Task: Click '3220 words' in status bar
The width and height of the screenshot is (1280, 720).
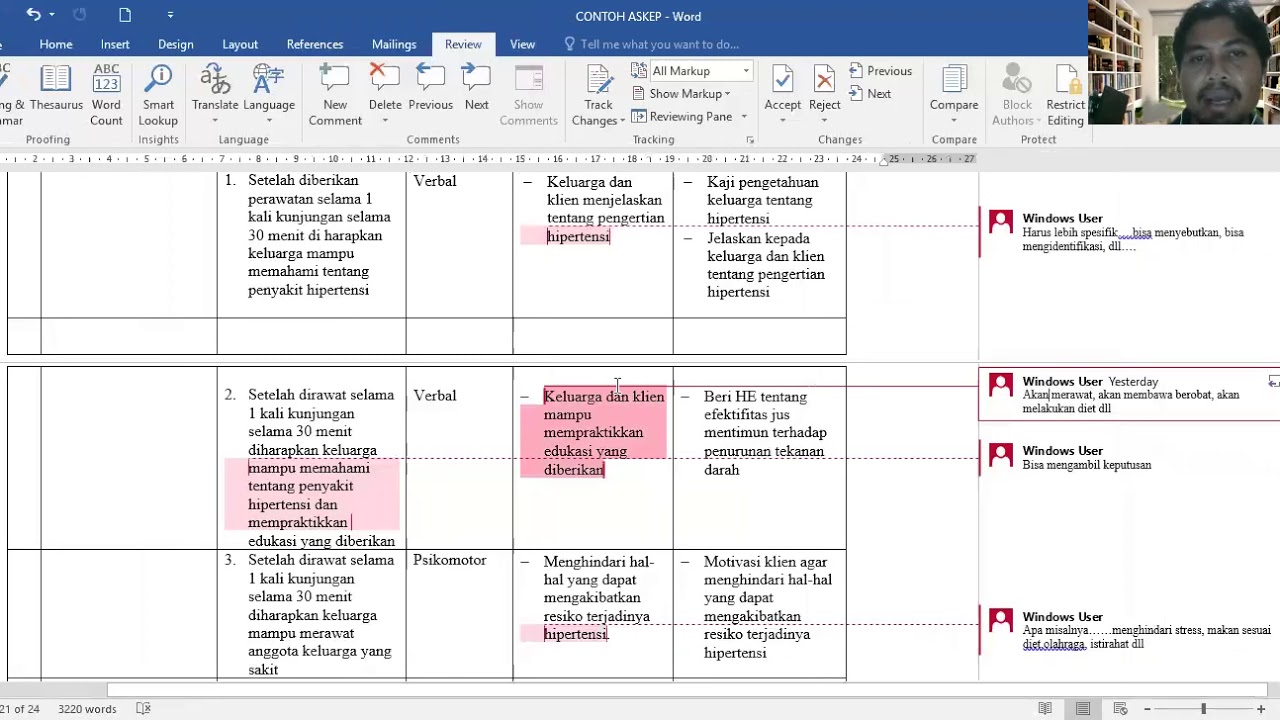Action: [87, 709]
